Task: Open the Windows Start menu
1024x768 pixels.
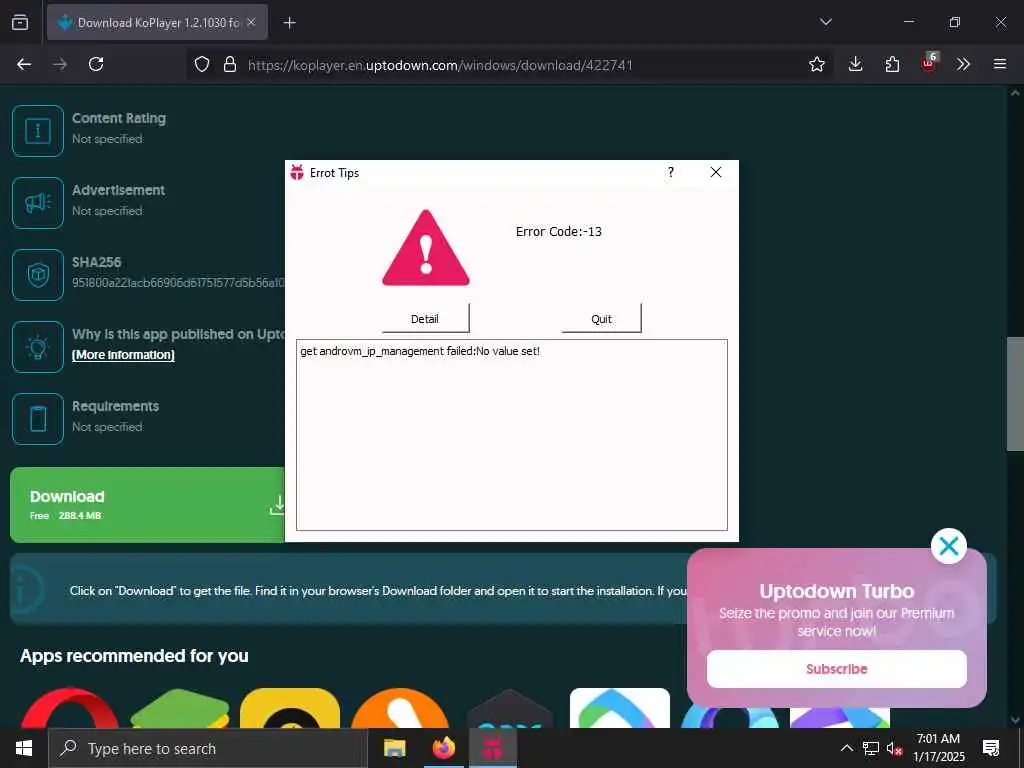Action: (x=24, y=748)
